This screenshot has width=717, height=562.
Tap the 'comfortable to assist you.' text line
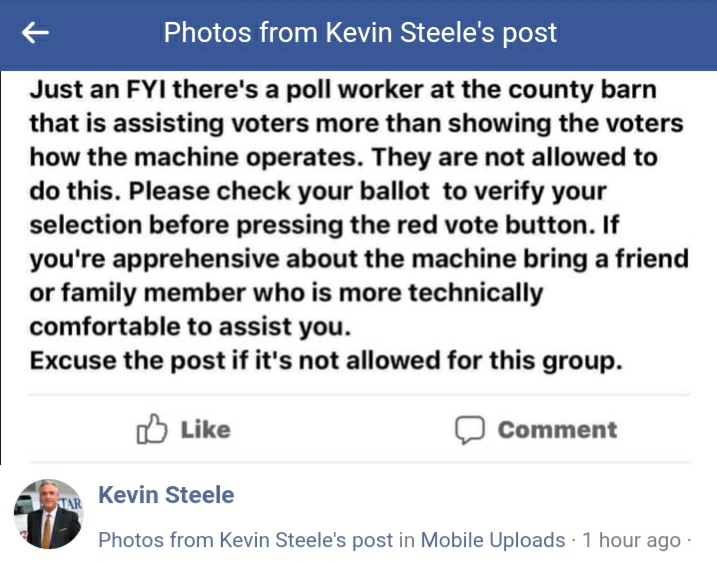190,327
